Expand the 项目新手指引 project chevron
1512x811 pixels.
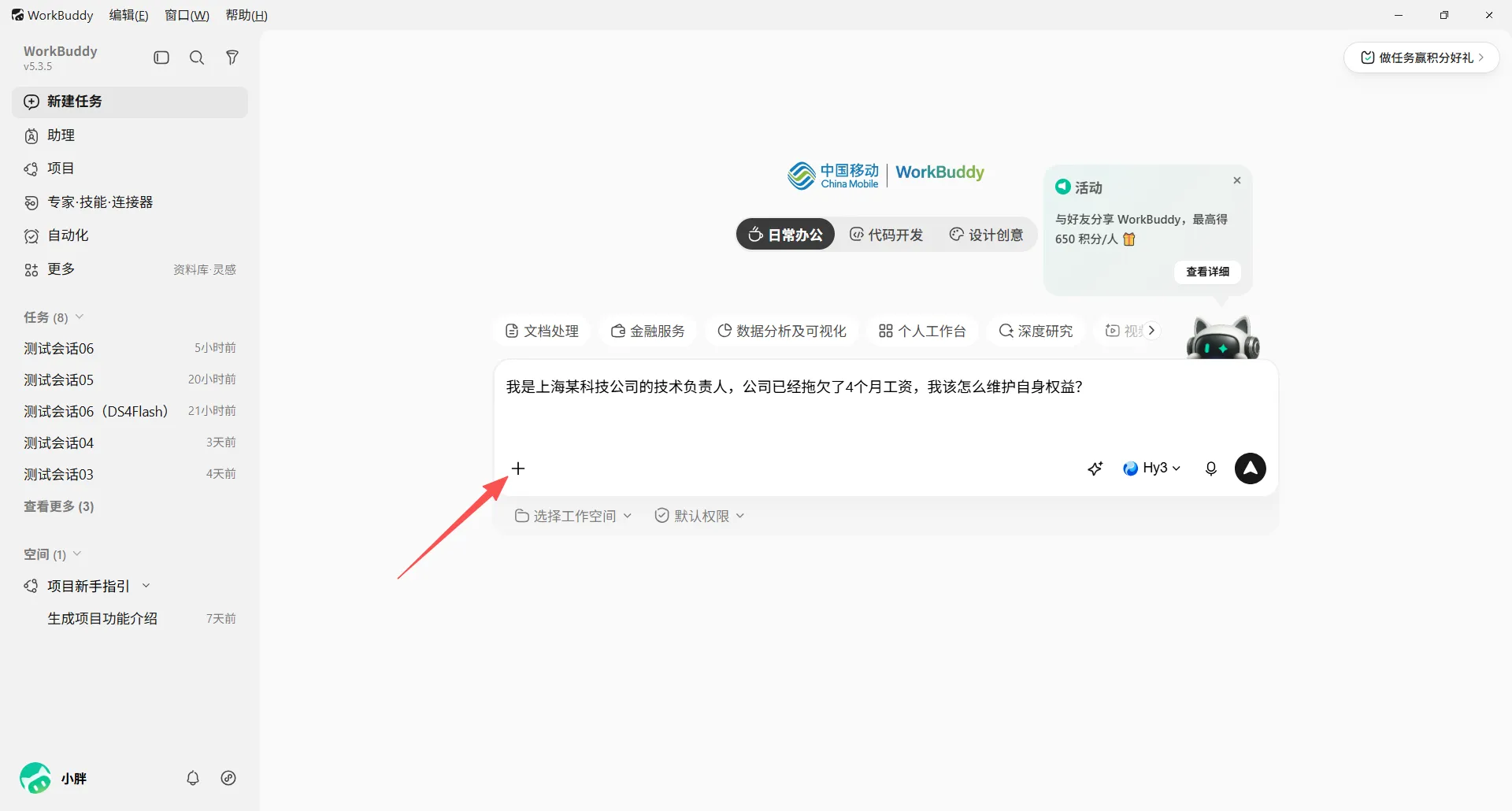[146, 586]
